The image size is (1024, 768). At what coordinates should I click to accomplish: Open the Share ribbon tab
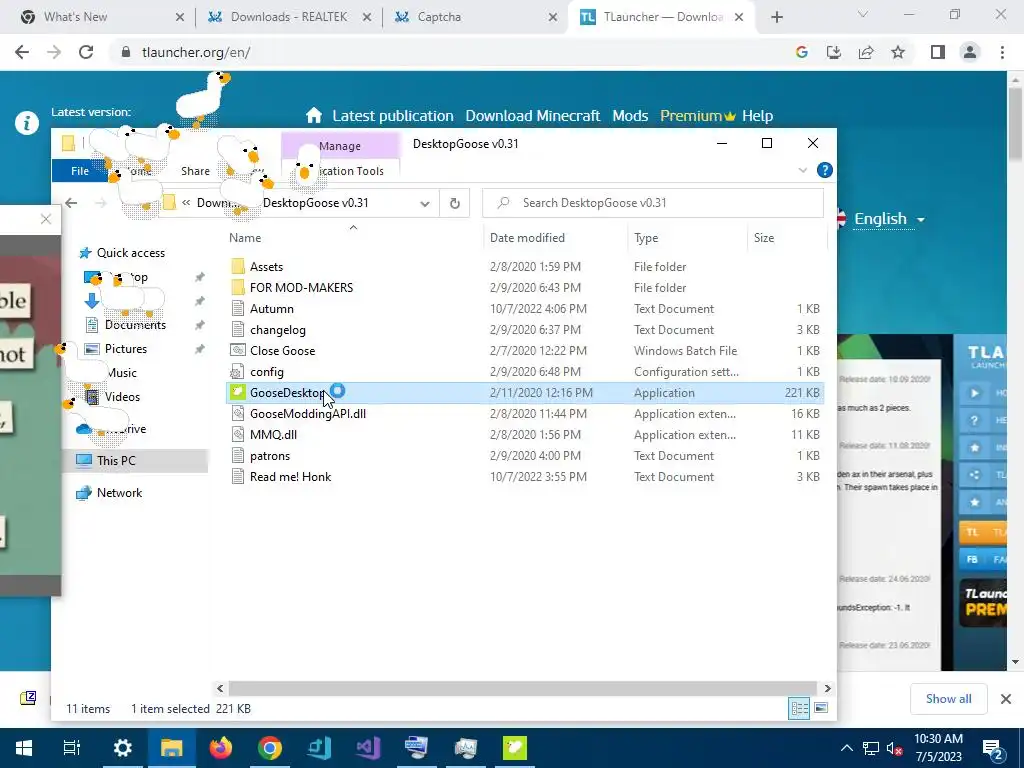click(195, 171)
